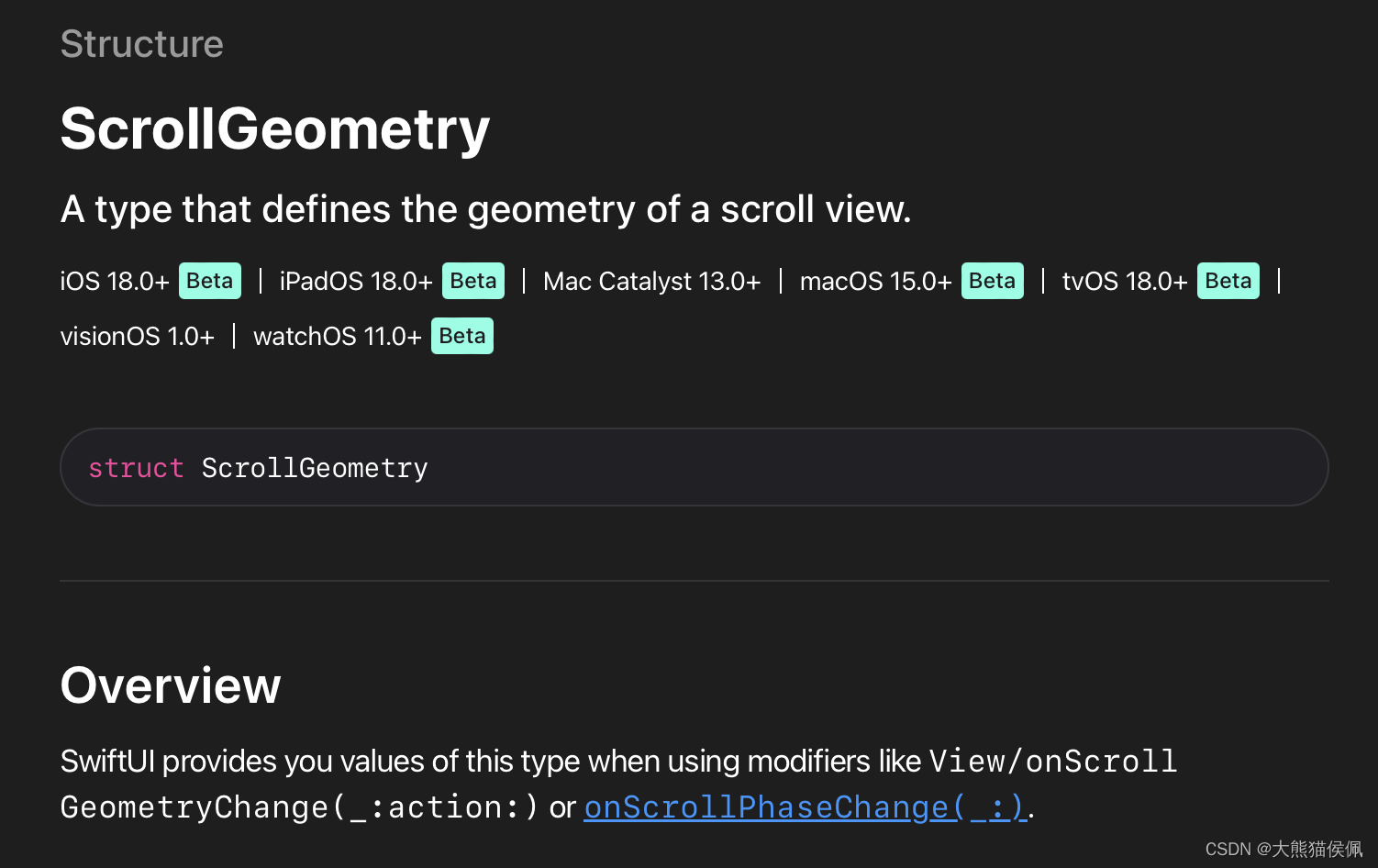Click the iPadOS 18.0+ Beta badge
1378x868 pixels.
pyautogui.click(x=473, y=281)
